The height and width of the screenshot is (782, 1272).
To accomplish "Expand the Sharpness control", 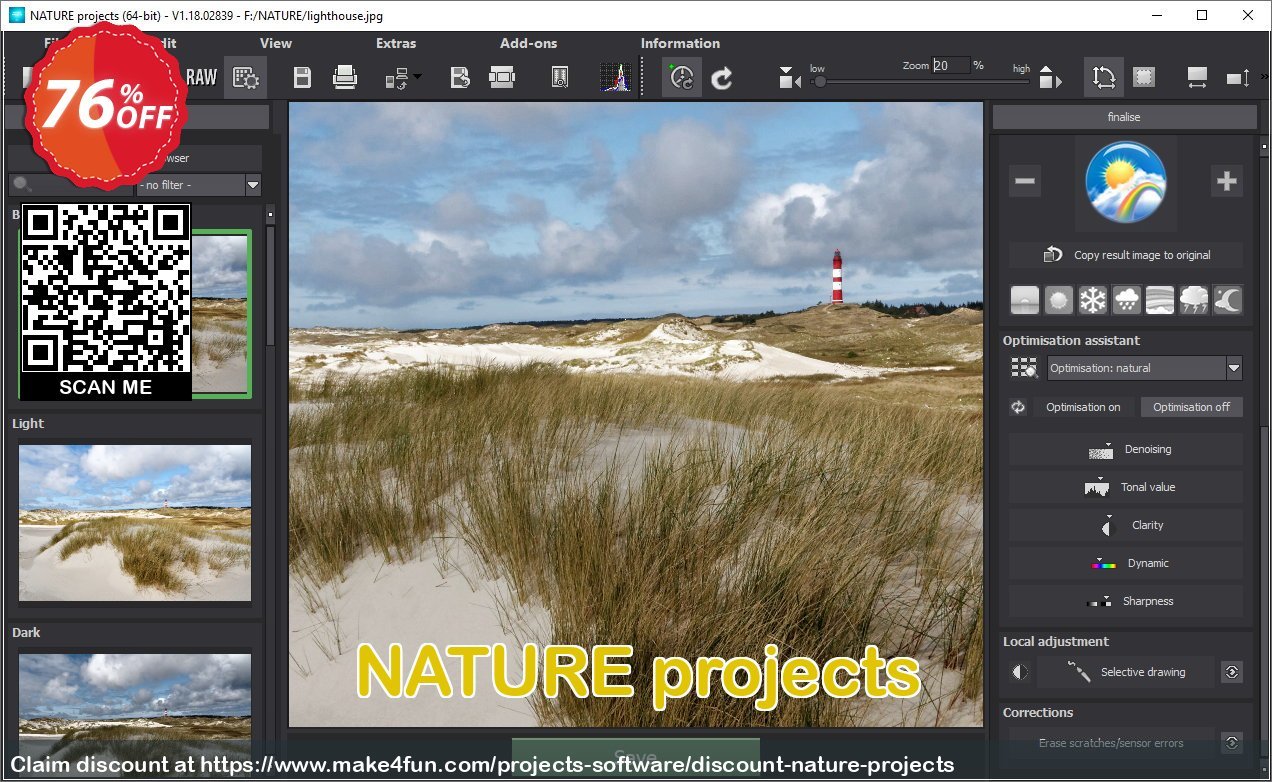I will (1126, 601).
